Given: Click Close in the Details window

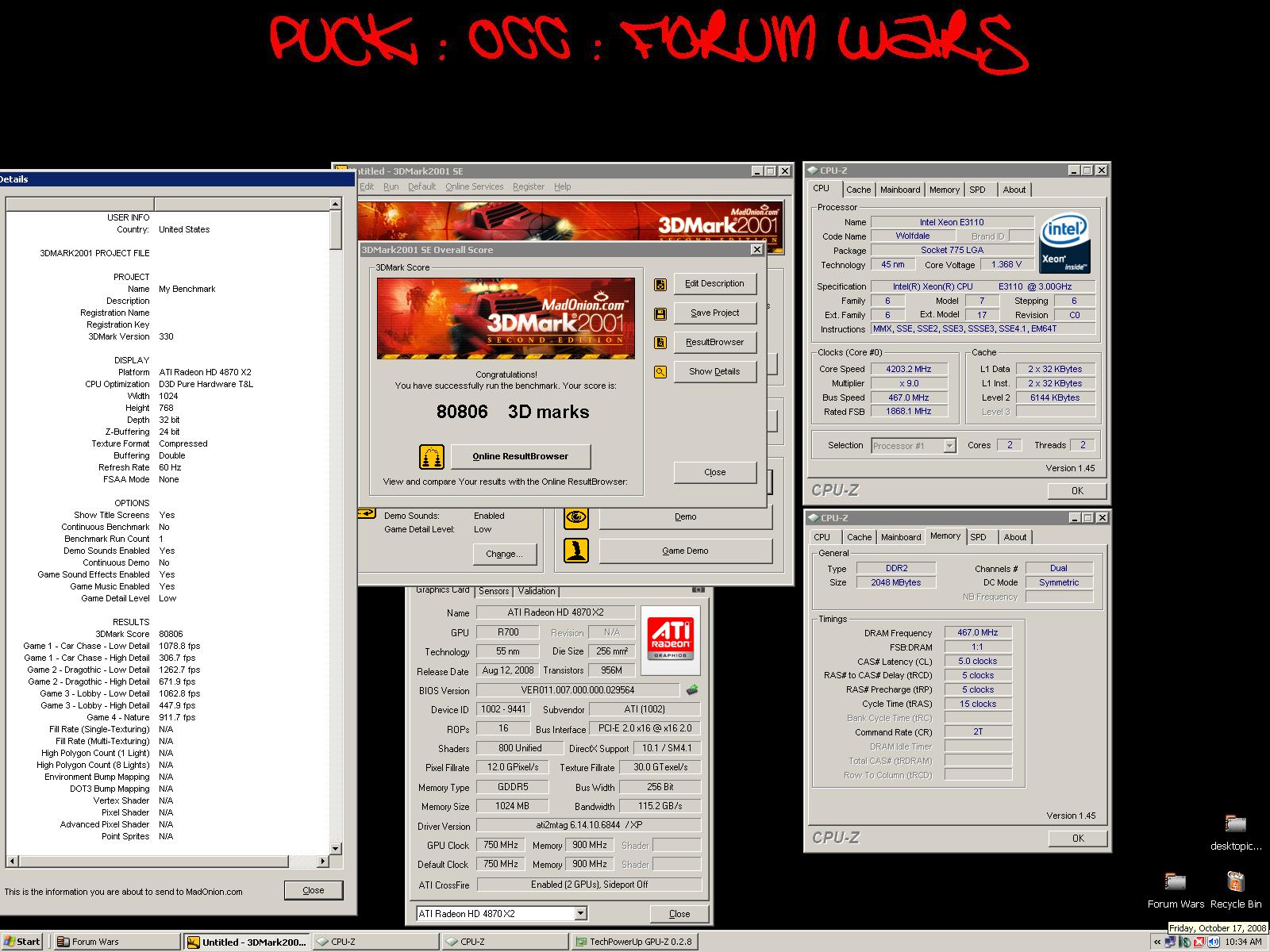Looking at the screenshot, I should (x=314, y=890).
